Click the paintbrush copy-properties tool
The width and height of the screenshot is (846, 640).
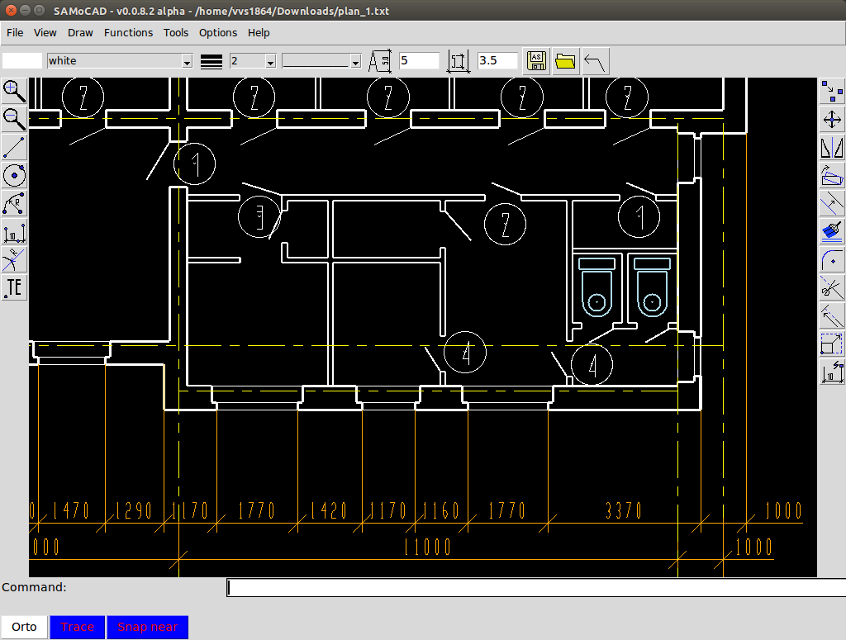click(x=831, y=232)
